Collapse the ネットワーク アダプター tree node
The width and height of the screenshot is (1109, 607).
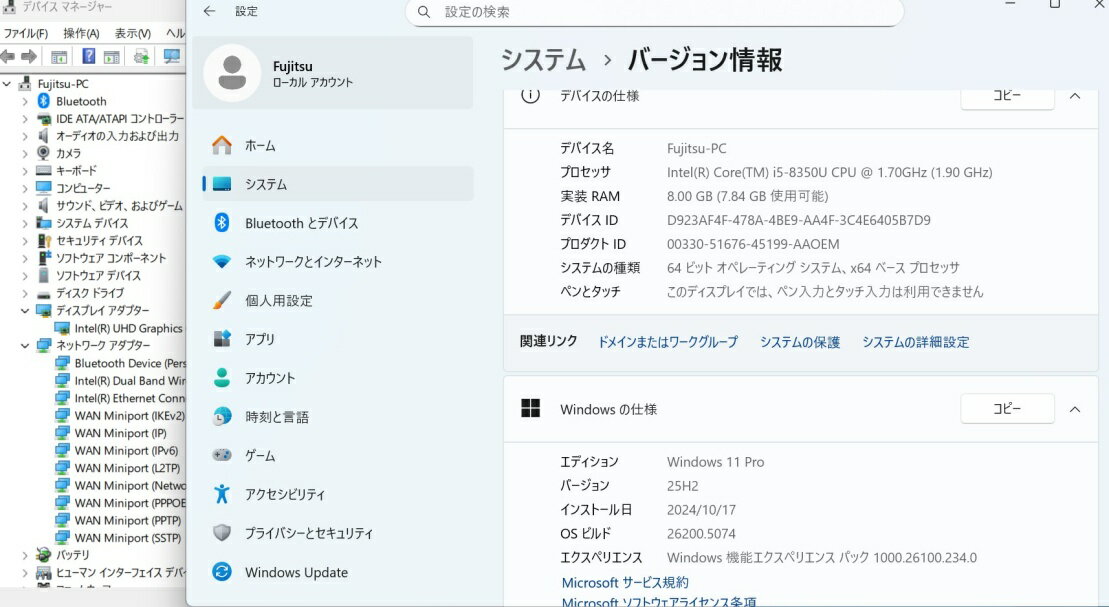click(x=25, y=346)
